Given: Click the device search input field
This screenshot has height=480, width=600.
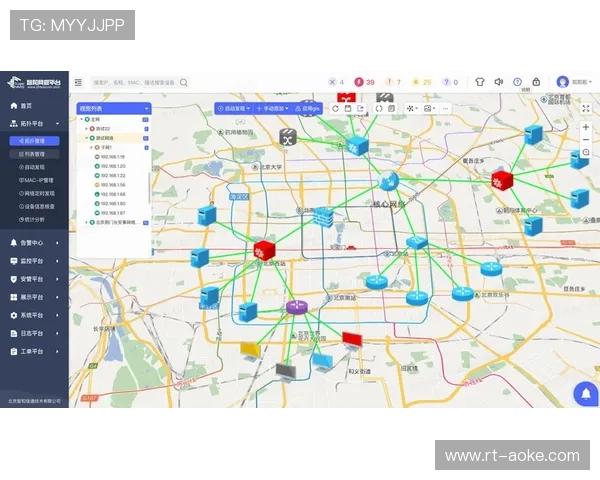Looking at the screenshot, I should (133, 83).
